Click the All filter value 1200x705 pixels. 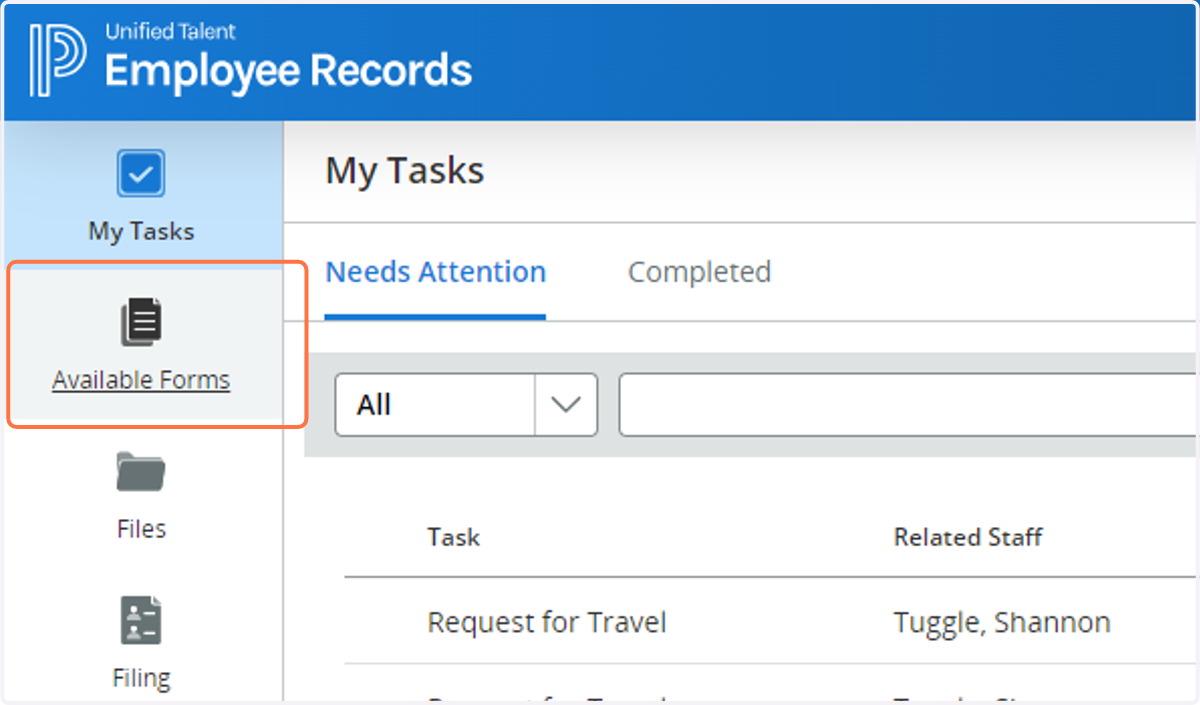coord(374,405)
